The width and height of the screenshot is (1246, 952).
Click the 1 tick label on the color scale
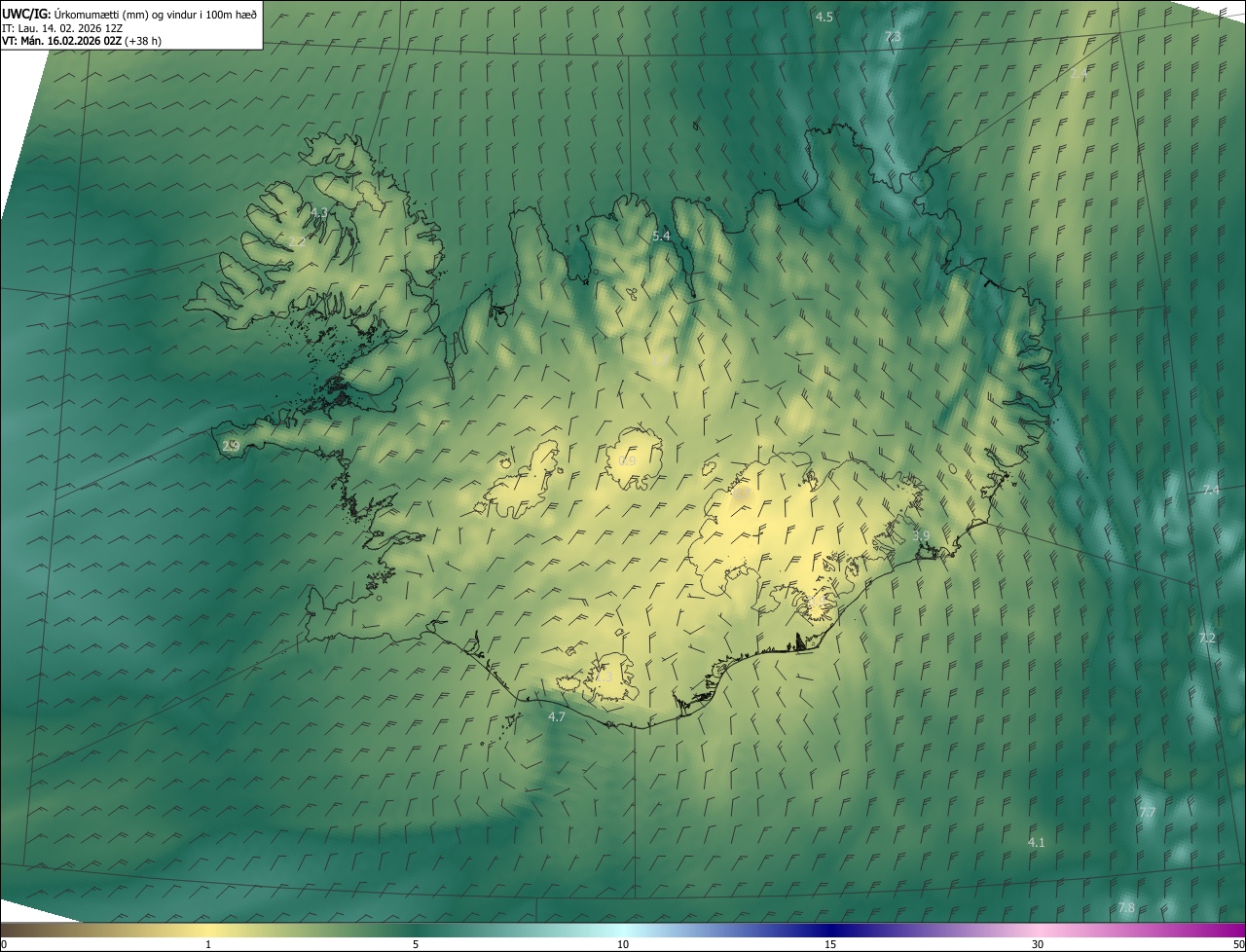pyautogui.click(x=208, y=944)
